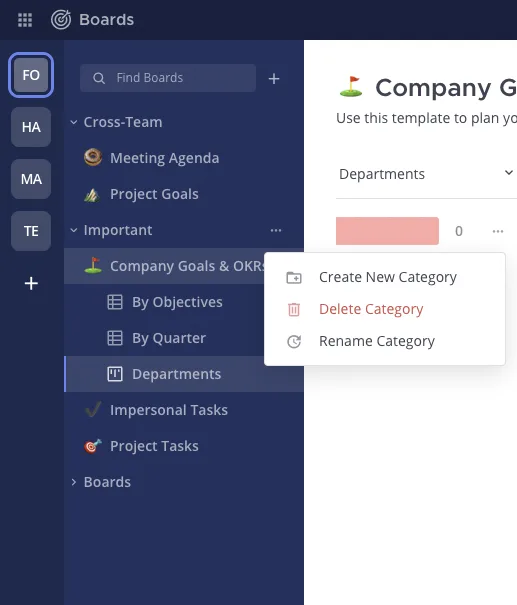Image resolution: width=517 pixels, height=605 pixels.
Task: Click the Cross-Team category label
Action: (x=123, y=122)
